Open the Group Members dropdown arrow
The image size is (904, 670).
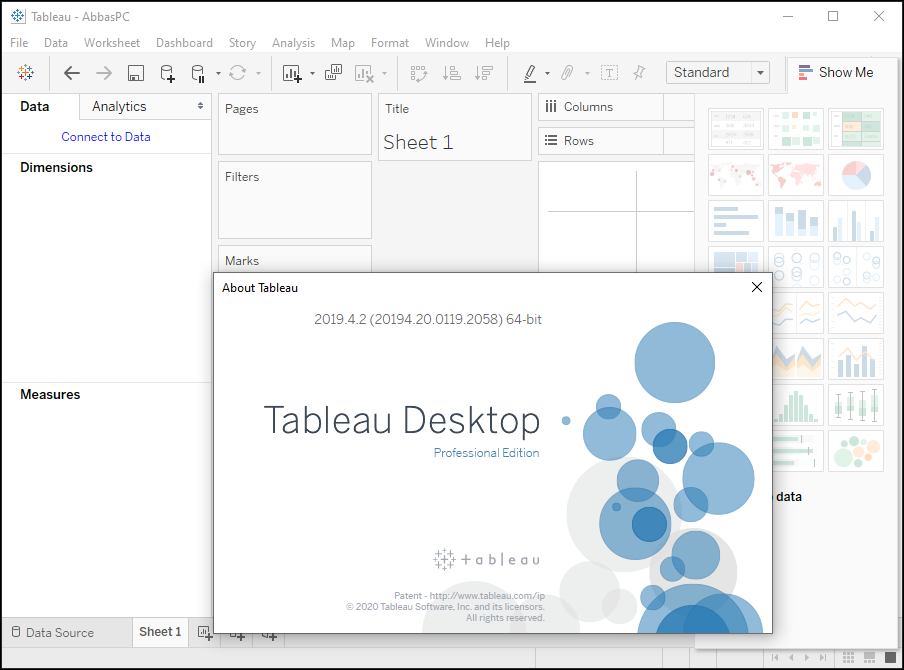pyautogui.click(x=587, y=73)
